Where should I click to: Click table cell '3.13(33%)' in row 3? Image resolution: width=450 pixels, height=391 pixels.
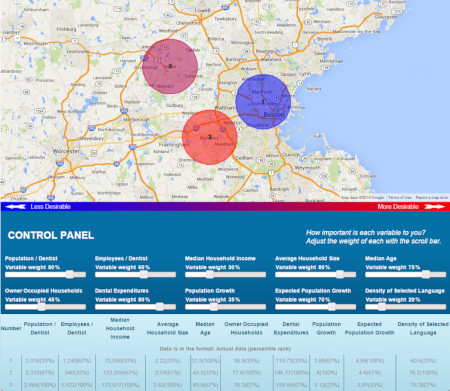[x=326, y=385]
